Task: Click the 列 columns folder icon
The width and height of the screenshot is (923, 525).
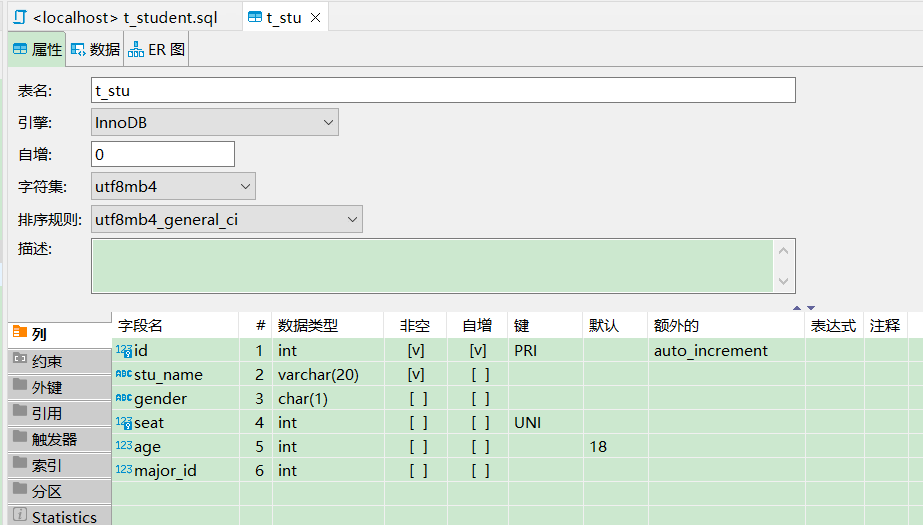Action: (x=20, y=331)
